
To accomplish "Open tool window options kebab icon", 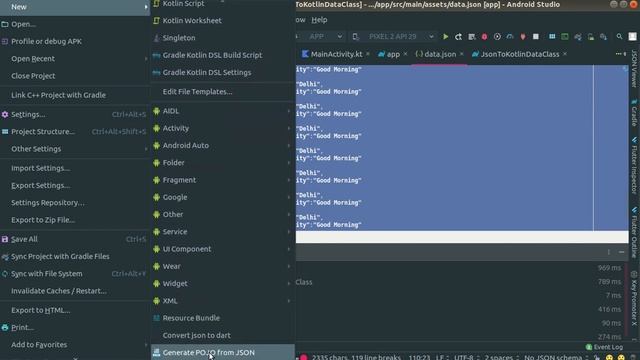I will click(x=608, y=252).
